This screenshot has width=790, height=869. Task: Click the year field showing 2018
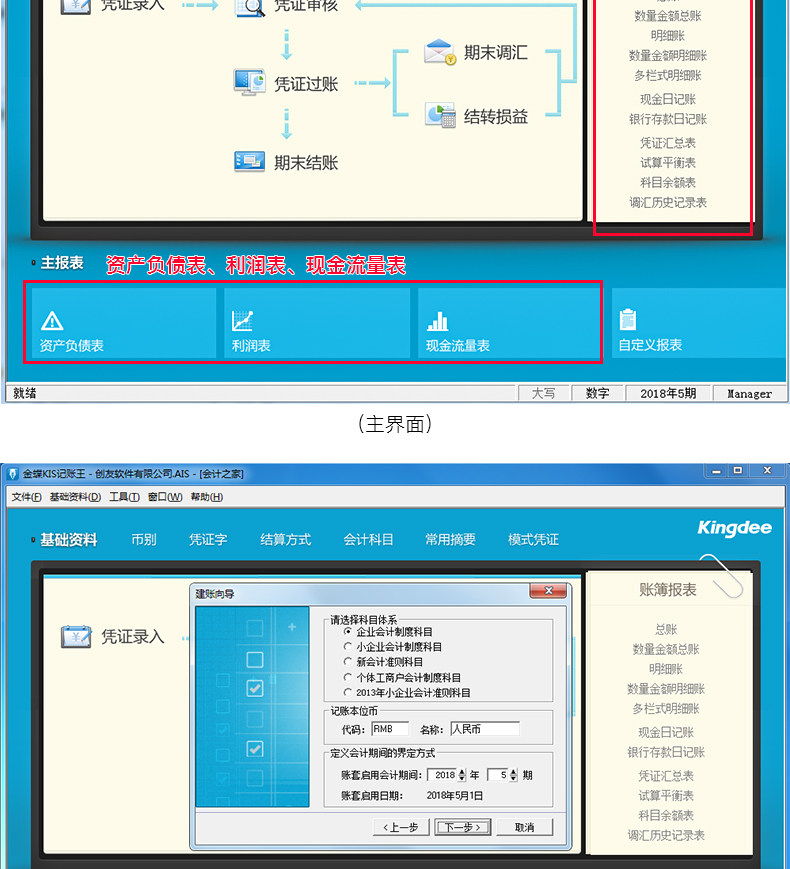click(444, 775)
